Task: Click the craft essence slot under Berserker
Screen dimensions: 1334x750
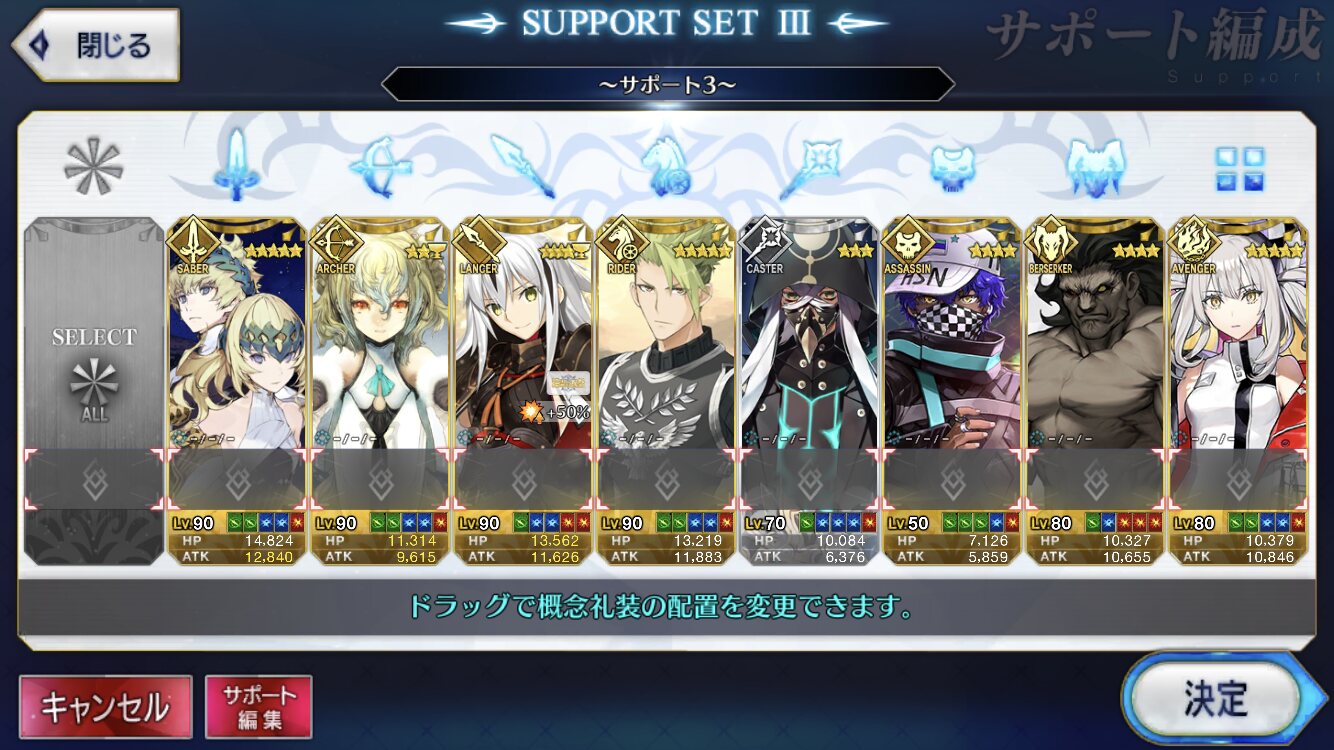Action: point(1095,479)
